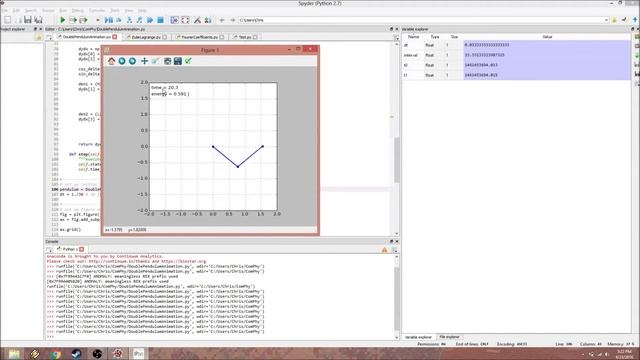Screen dimensions: 640x360
Task: Run the file with the green play button
Action: click(62, 20)
